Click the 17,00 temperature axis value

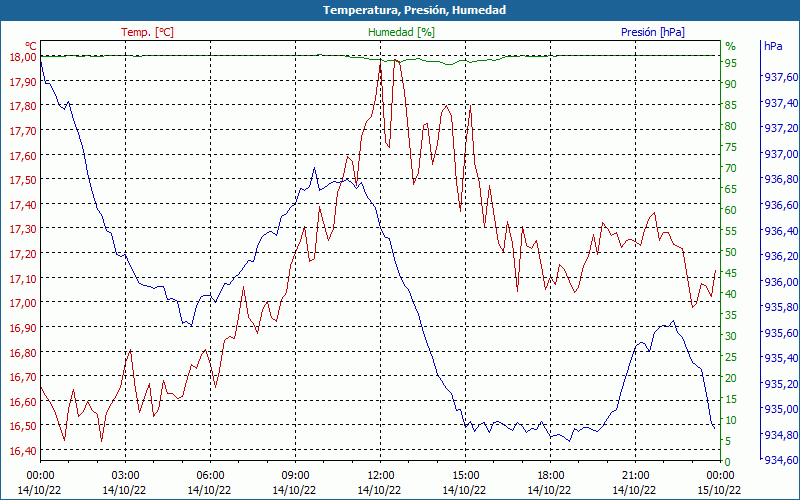click(x=23, y=303)
